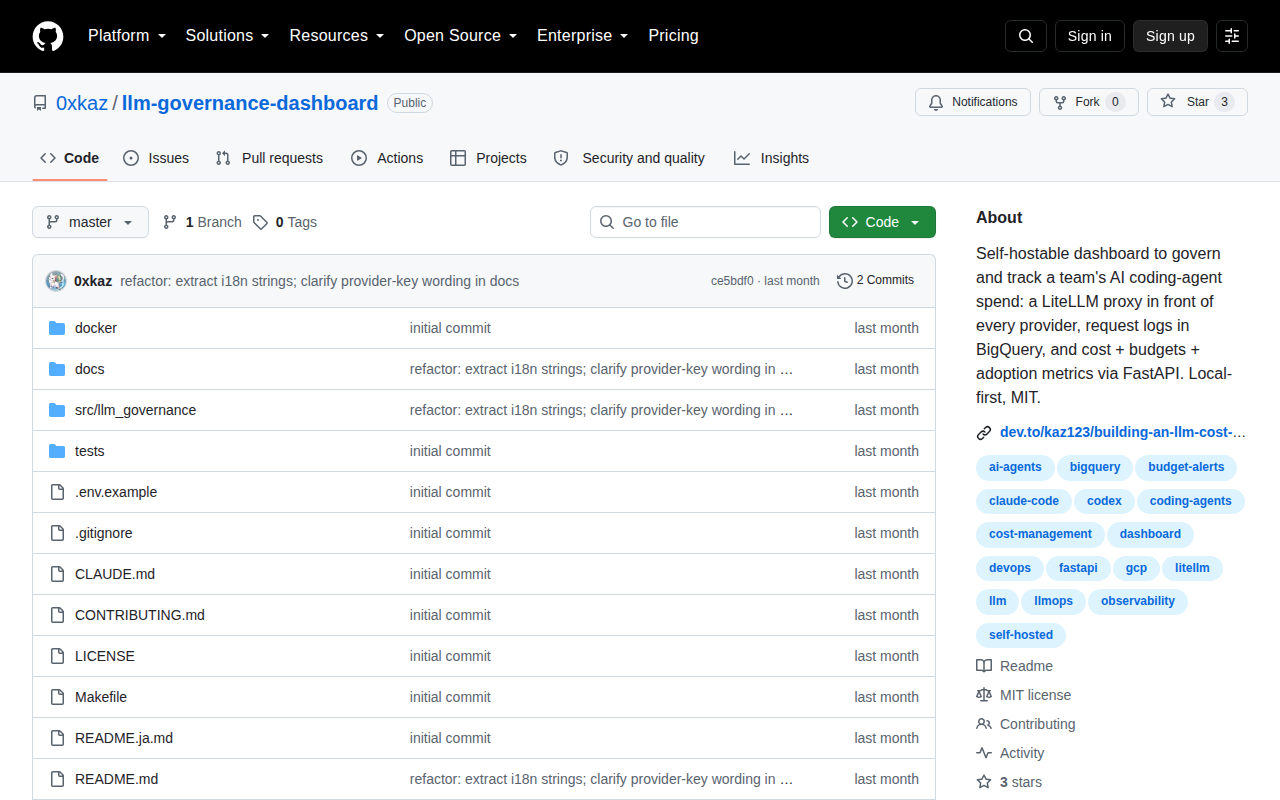The image size is (1280, 800).
Task: Open the dev.to article link
Action: pos(1123,433)
